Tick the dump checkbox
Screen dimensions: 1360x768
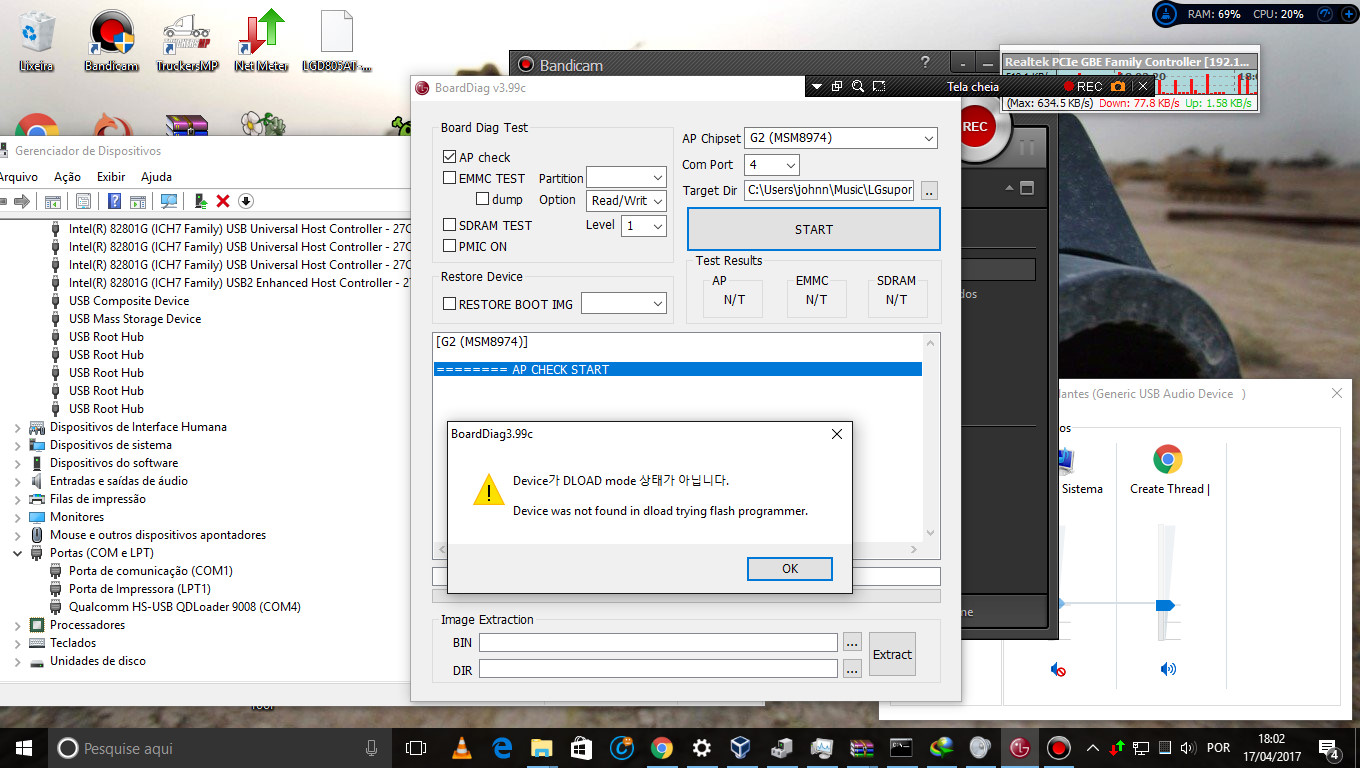[x=482, y=199]
